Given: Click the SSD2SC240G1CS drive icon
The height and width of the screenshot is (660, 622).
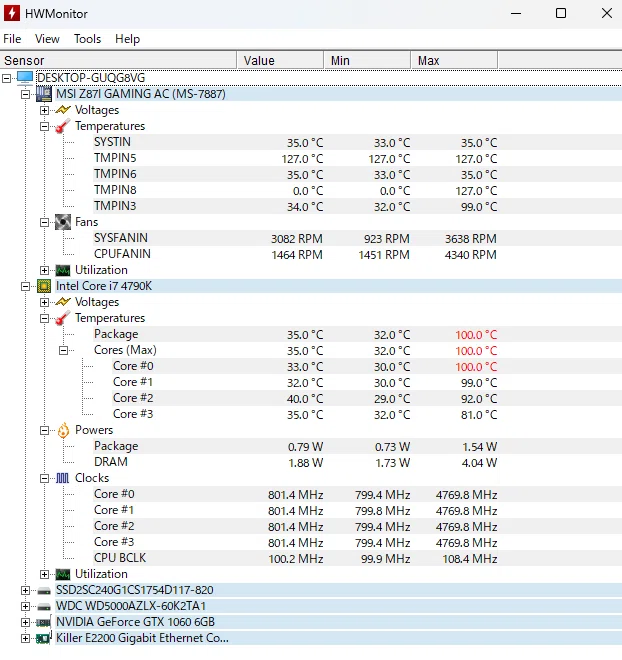Looking at the screenshot, I should (x=44, y=591).
